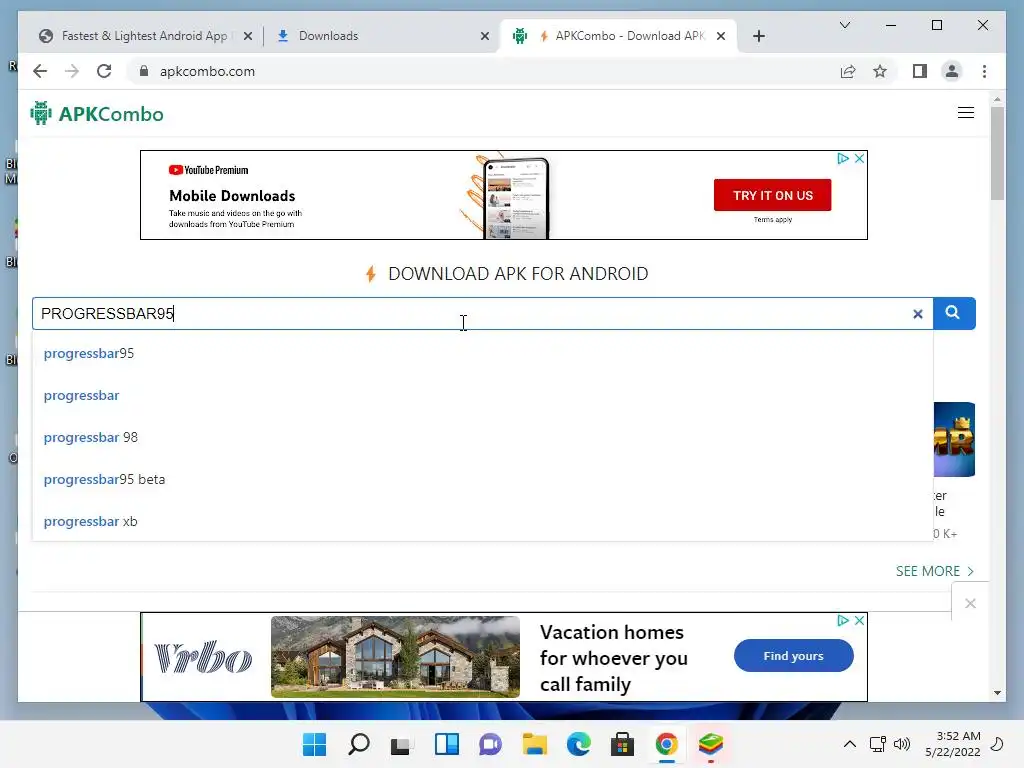Dismiss the bottom ad with the gray X
1024x768 pixels.
(x=970, y=603)
